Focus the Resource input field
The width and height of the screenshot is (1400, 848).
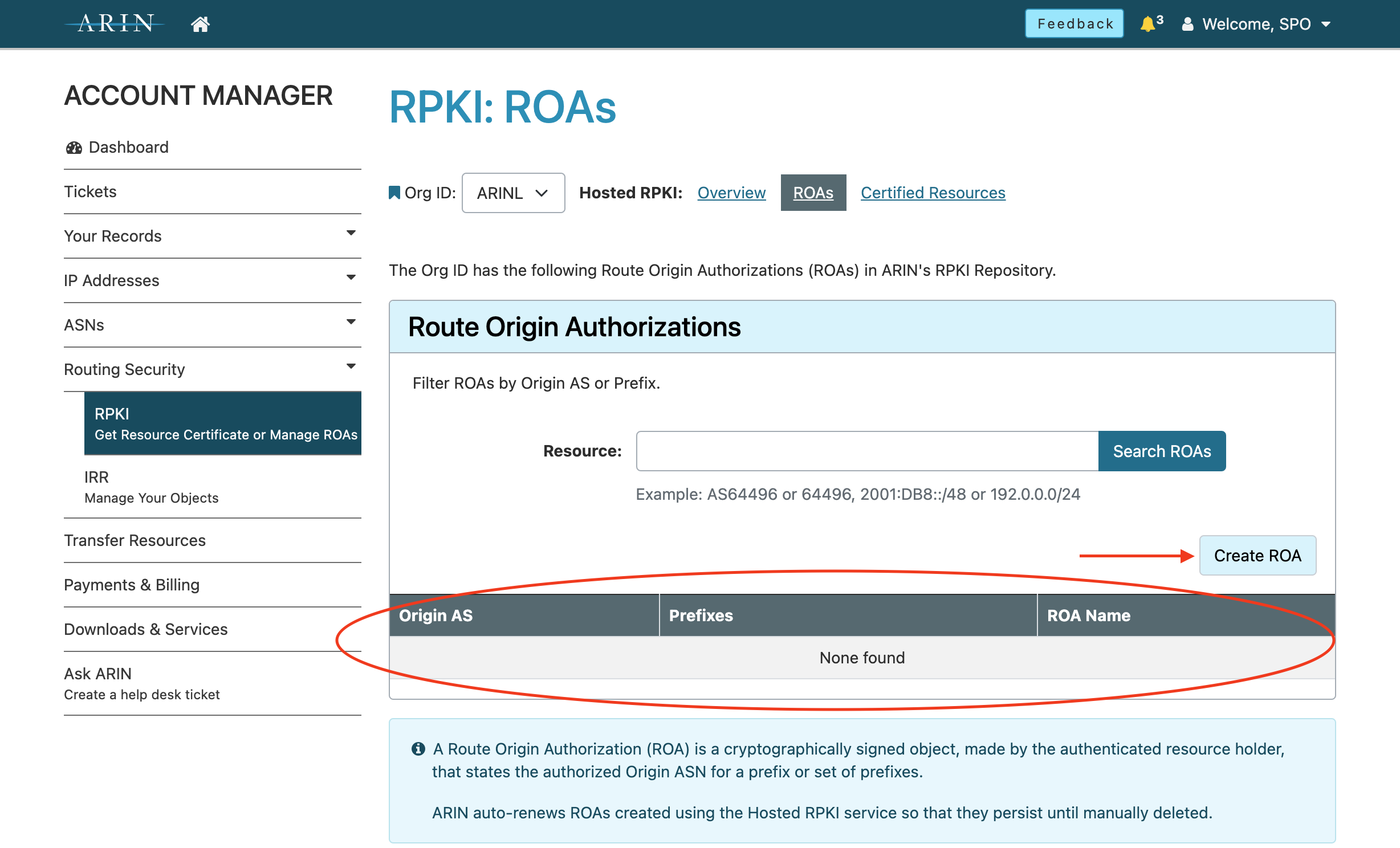(867, 451)
